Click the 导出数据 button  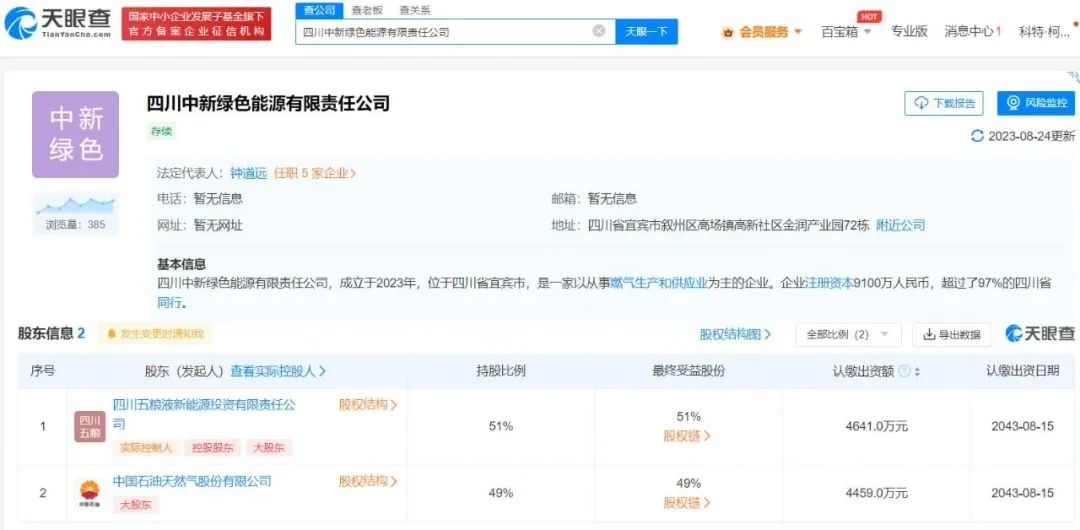[x=952, y=334]
